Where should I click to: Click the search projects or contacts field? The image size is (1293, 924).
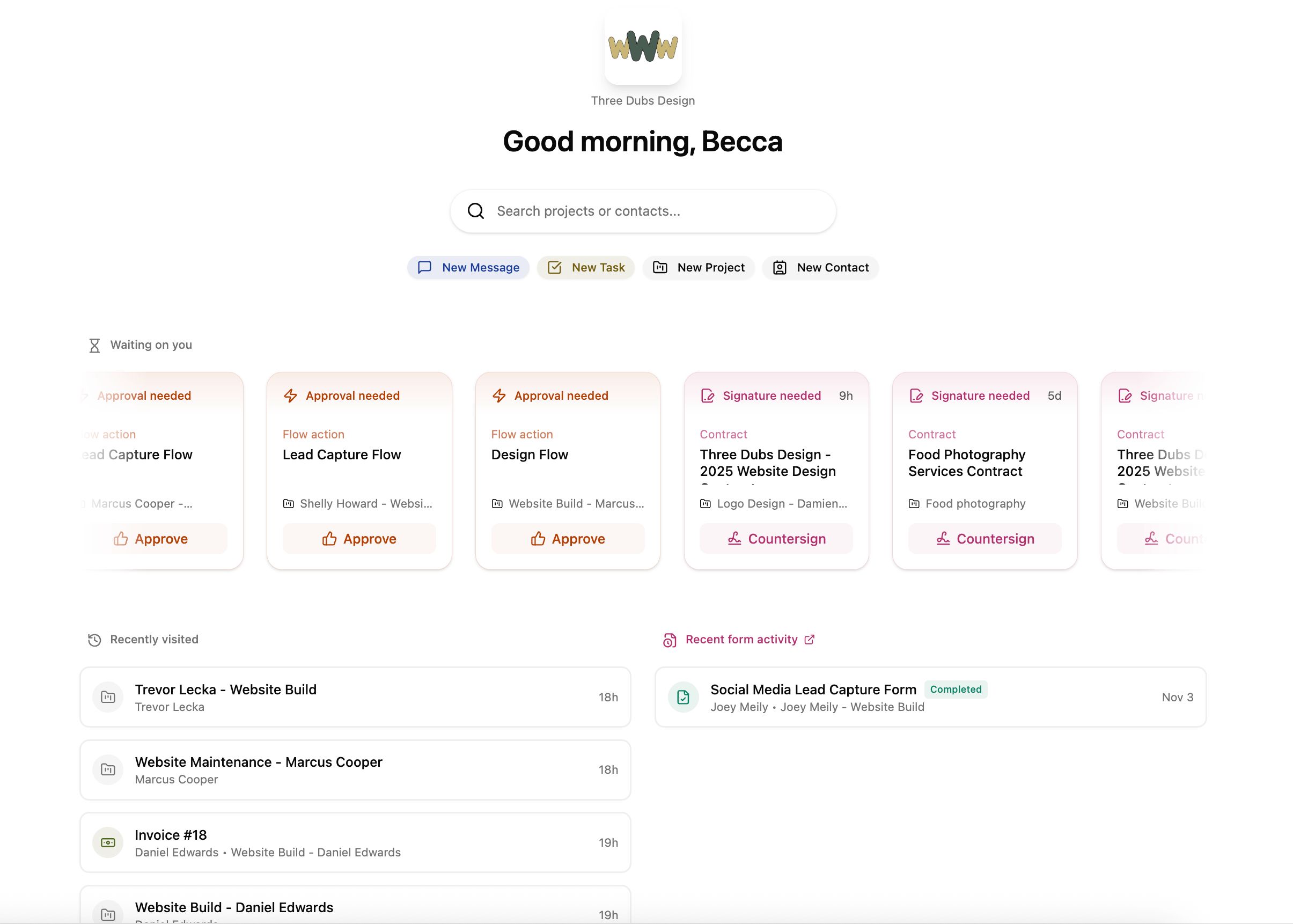[x=643, y=210]
